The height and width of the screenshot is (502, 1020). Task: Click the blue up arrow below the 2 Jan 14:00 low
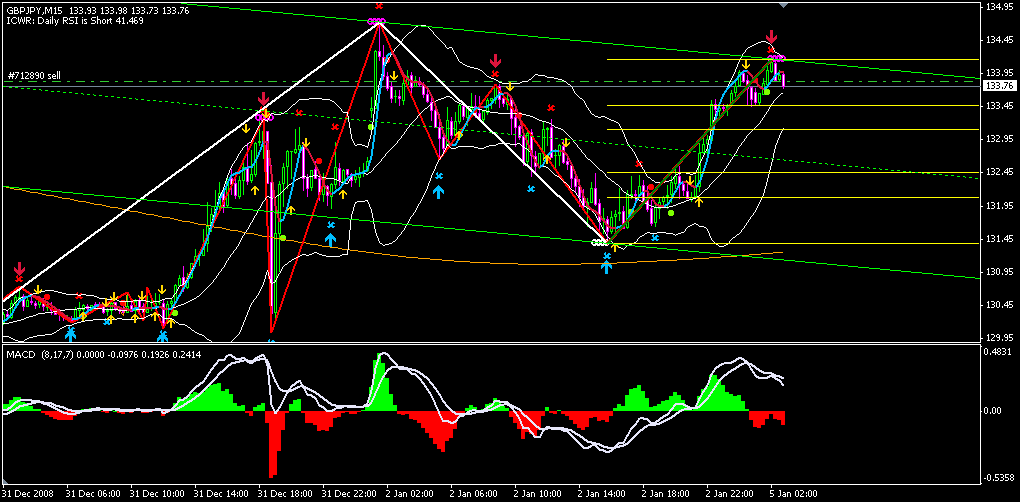[606, 267]
